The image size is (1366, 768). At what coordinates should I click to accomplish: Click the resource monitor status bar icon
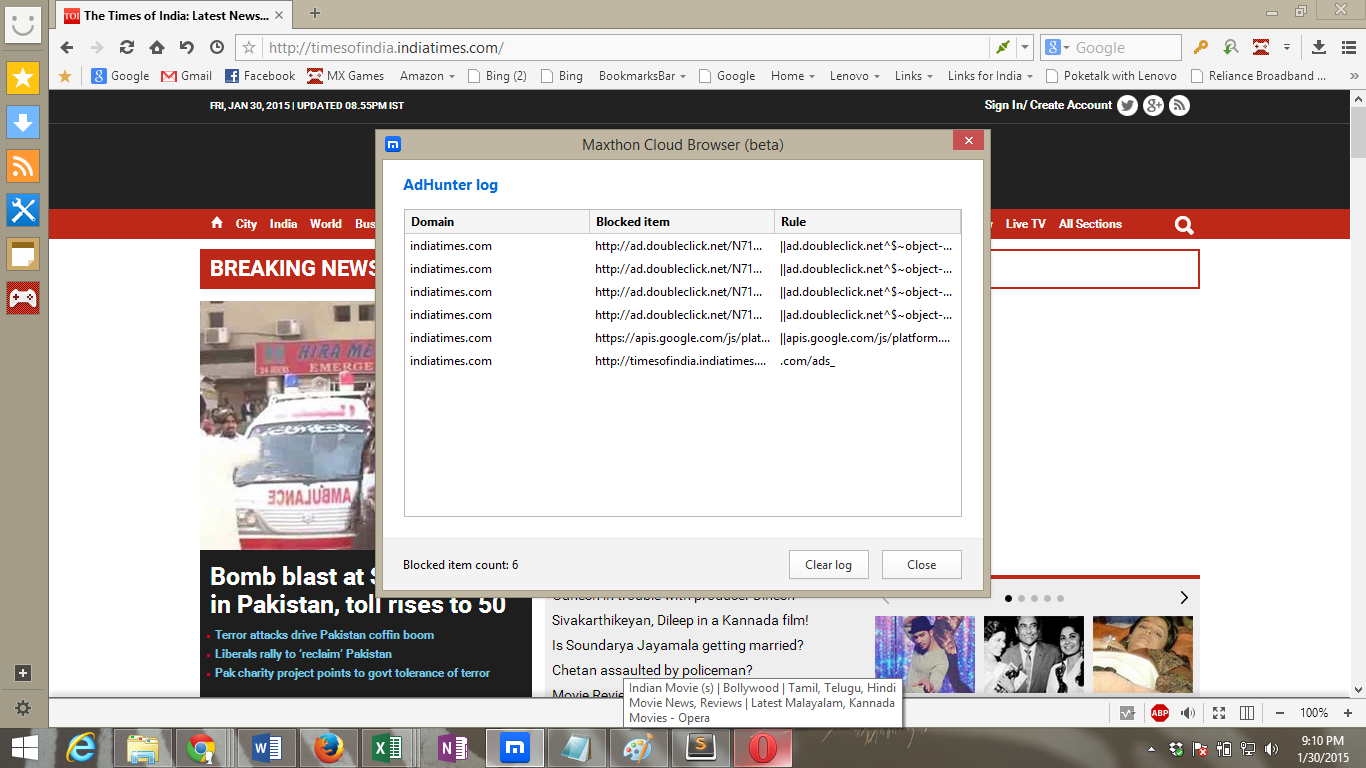pyautogui.click(x=1128, y=713)
